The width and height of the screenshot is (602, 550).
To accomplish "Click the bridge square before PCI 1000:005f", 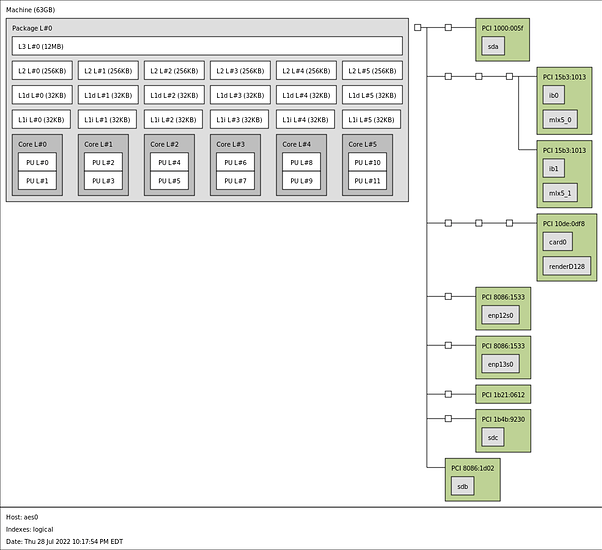I will pos(448,27).
